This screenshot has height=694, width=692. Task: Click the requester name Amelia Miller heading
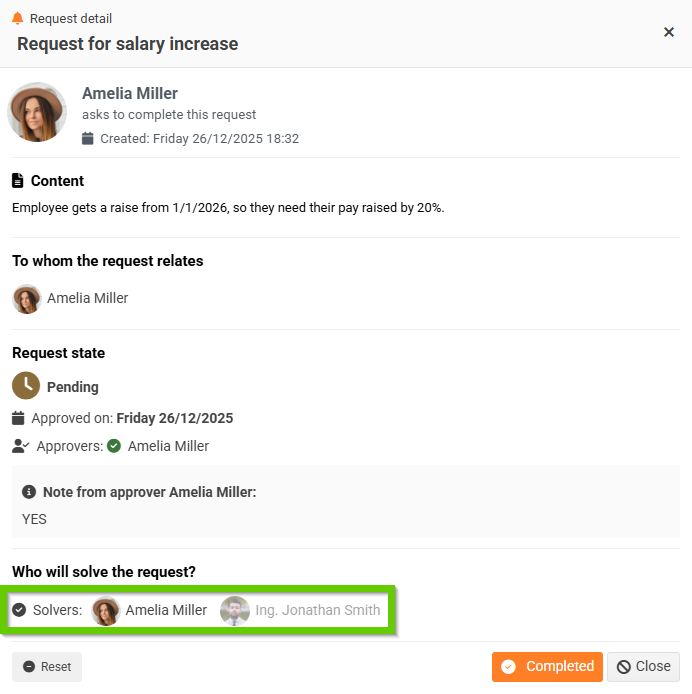point(130,93)
